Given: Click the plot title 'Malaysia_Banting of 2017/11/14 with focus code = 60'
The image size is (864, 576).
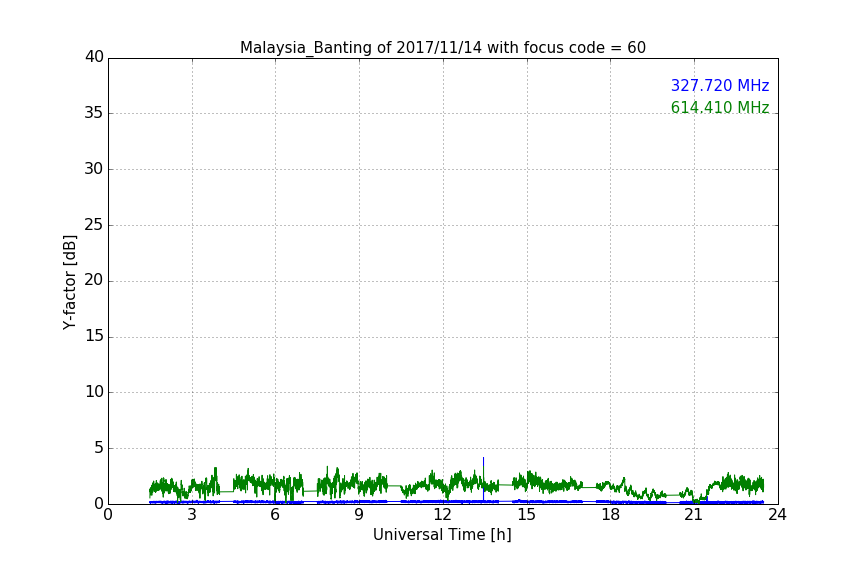Looking at the screenshot, I should [x=442, y=48].
